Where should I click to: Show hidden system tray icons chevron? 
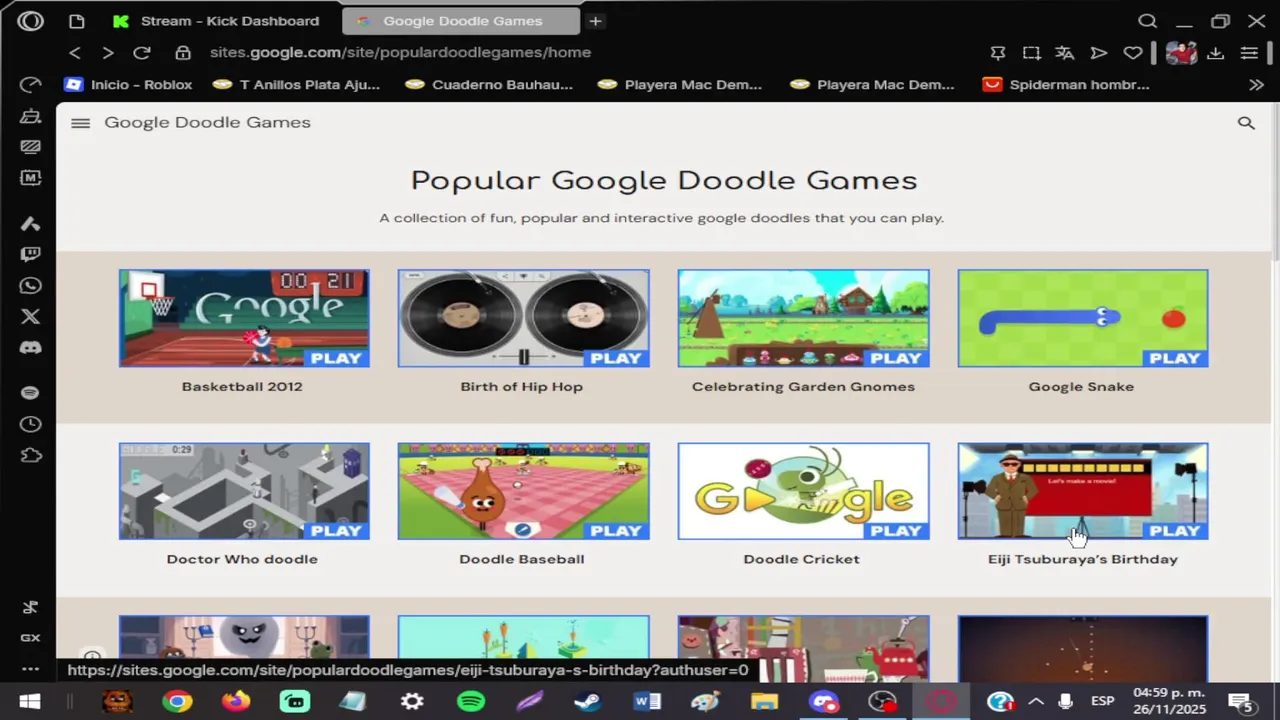click(1036, 702)
